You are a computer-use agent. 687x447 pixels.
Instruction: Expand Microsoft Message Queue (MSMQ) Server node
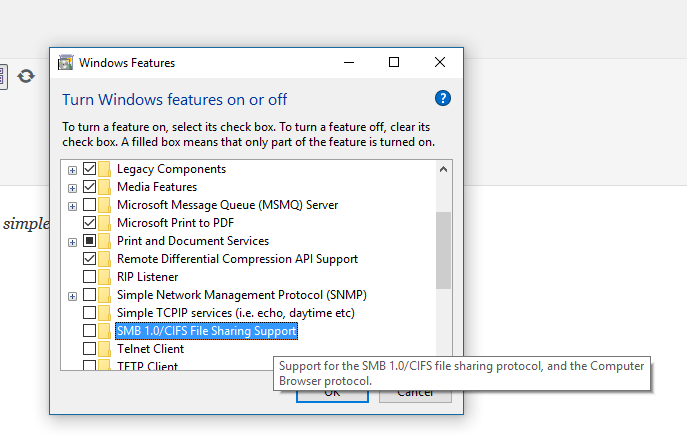coord(72,205)
